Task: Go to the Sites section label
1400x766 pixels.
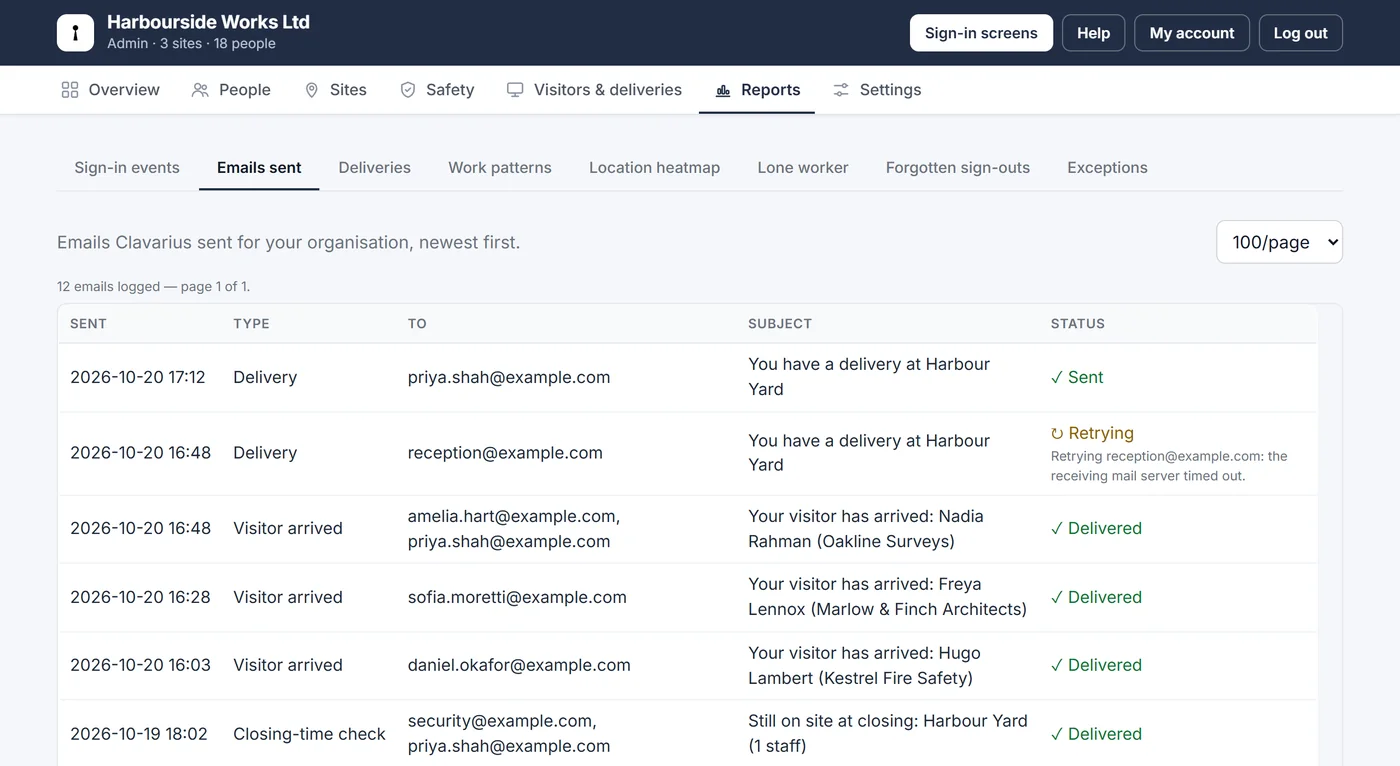Action: tap(348, 90)
